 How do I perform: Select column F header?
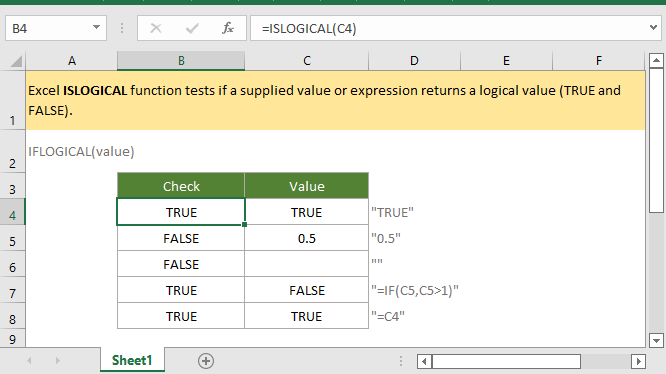click(x=598, y=61)
